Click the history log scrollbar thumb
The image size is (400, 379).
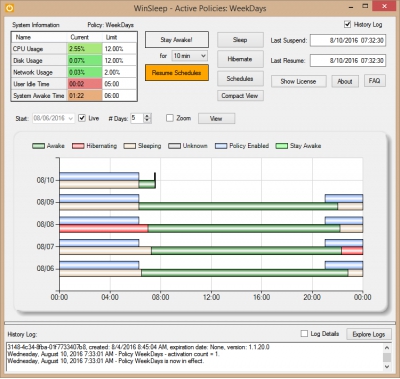coord(387,357)
